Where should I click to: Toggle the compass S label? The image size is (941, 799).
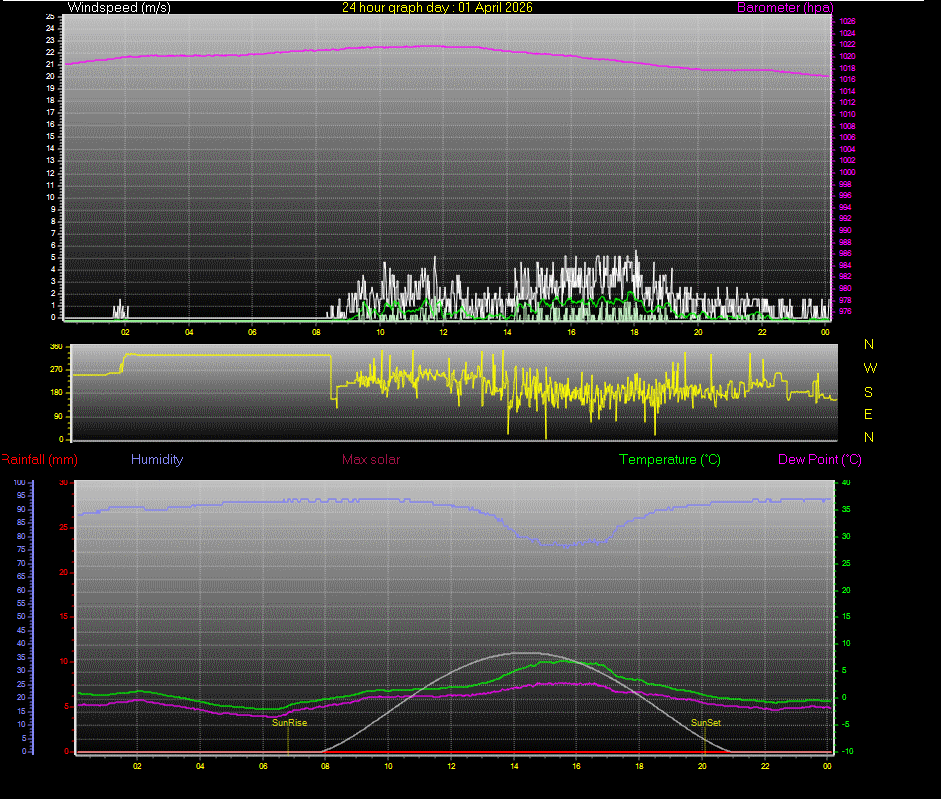click(868, 390)
